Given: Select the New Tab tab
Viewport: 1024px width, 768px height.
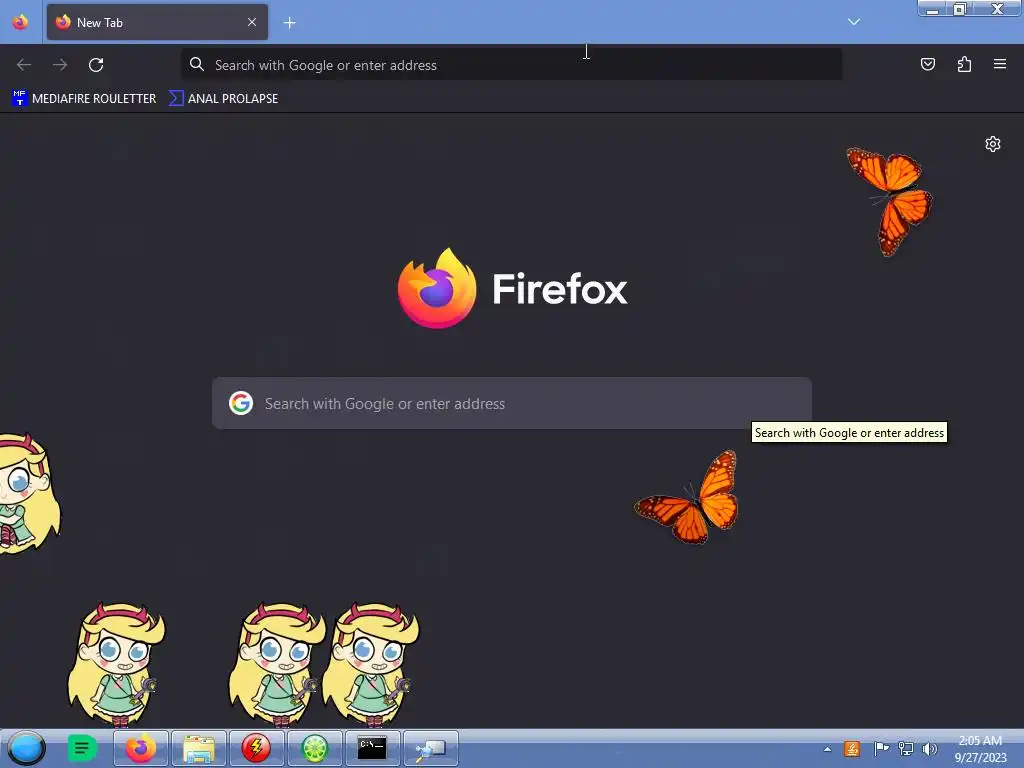Looking at the screenshot, I should point(157,22).
